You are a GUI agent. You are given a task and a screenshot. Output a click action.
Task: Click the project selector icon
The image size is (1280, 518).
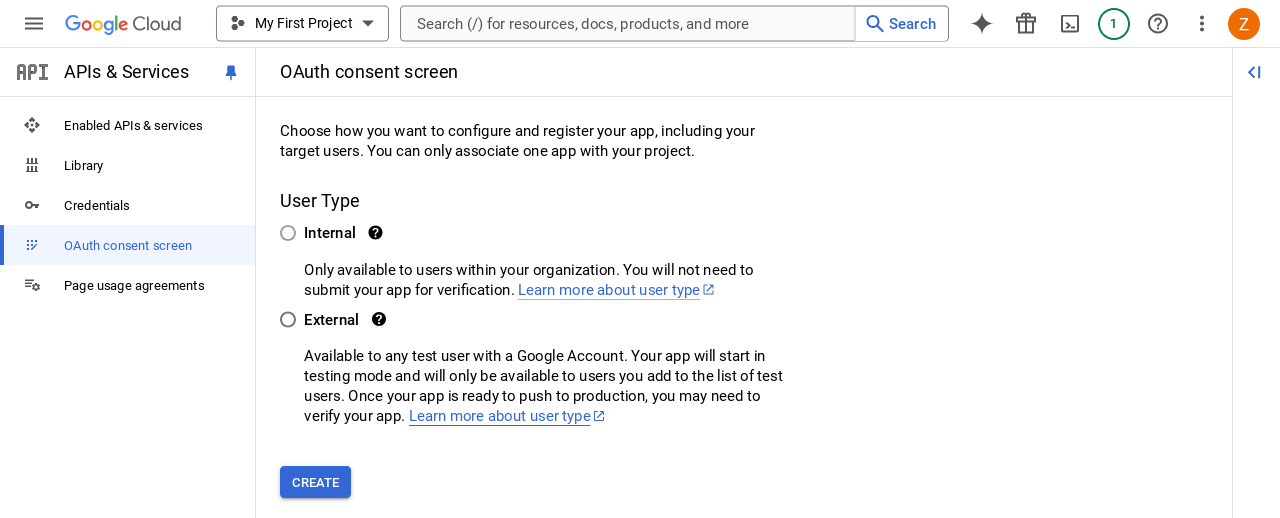click(x=237, y=23)
